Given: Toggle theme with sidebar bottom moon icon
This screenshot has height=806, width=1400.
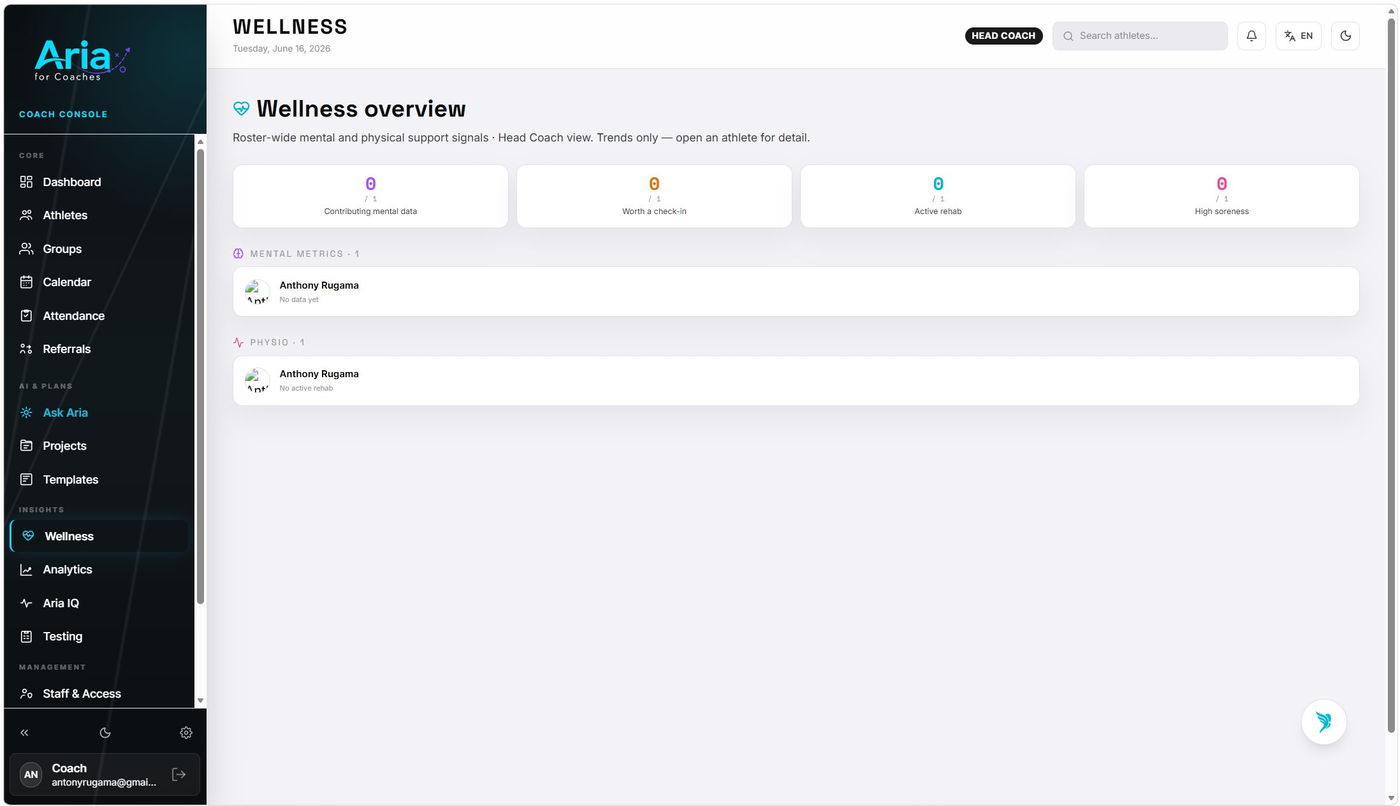Looking at the screenshot, I should point(105,733).
